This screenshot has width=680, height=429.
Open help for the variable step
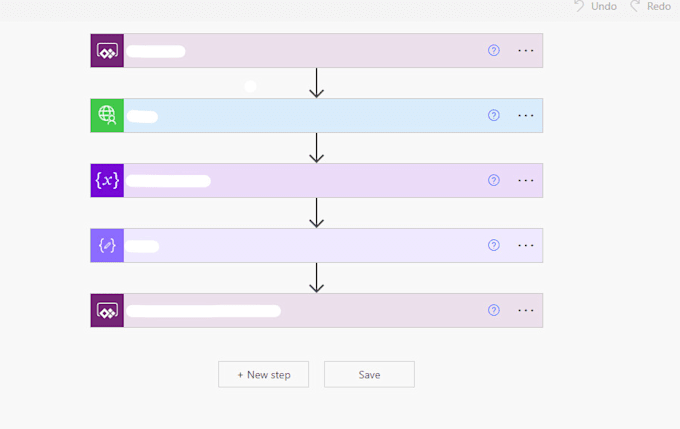(x=493, y=181)
